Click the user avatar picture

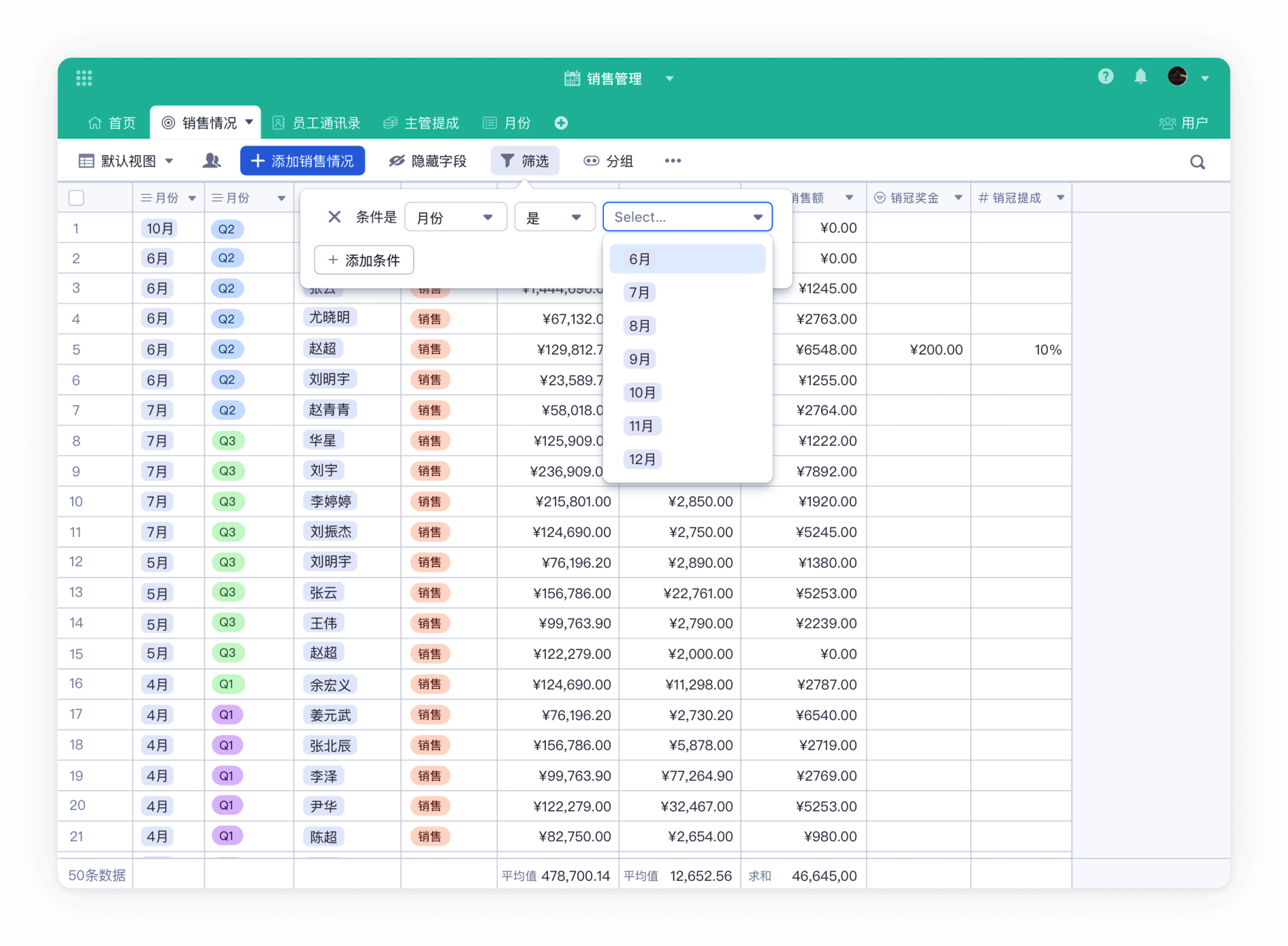(1177, 76)
